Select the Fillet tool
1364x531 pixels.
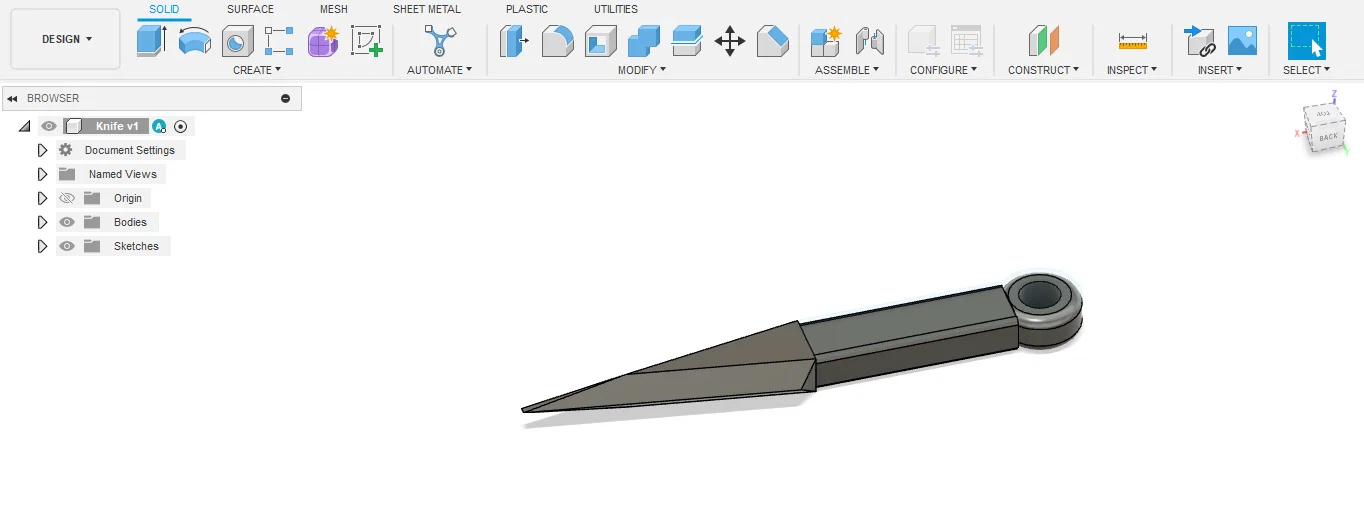(x=557, y=41)
